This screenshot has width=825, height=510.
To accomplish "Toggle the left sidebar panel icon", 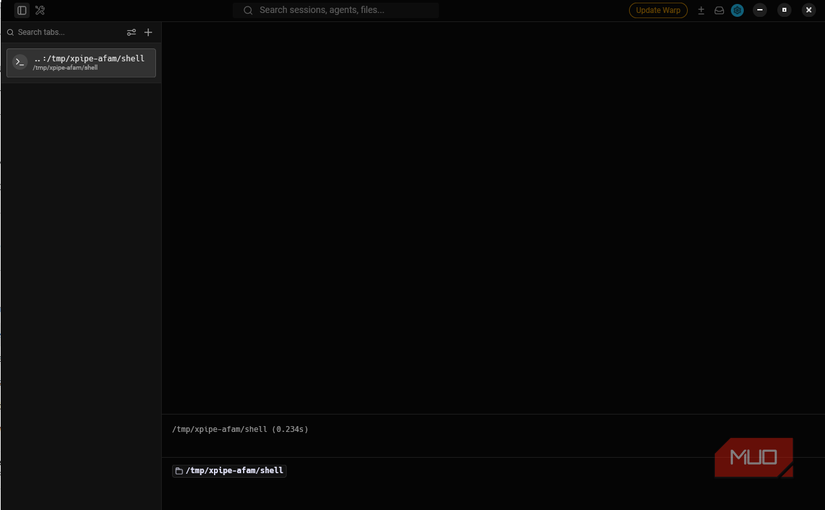I will pos(22,10).
